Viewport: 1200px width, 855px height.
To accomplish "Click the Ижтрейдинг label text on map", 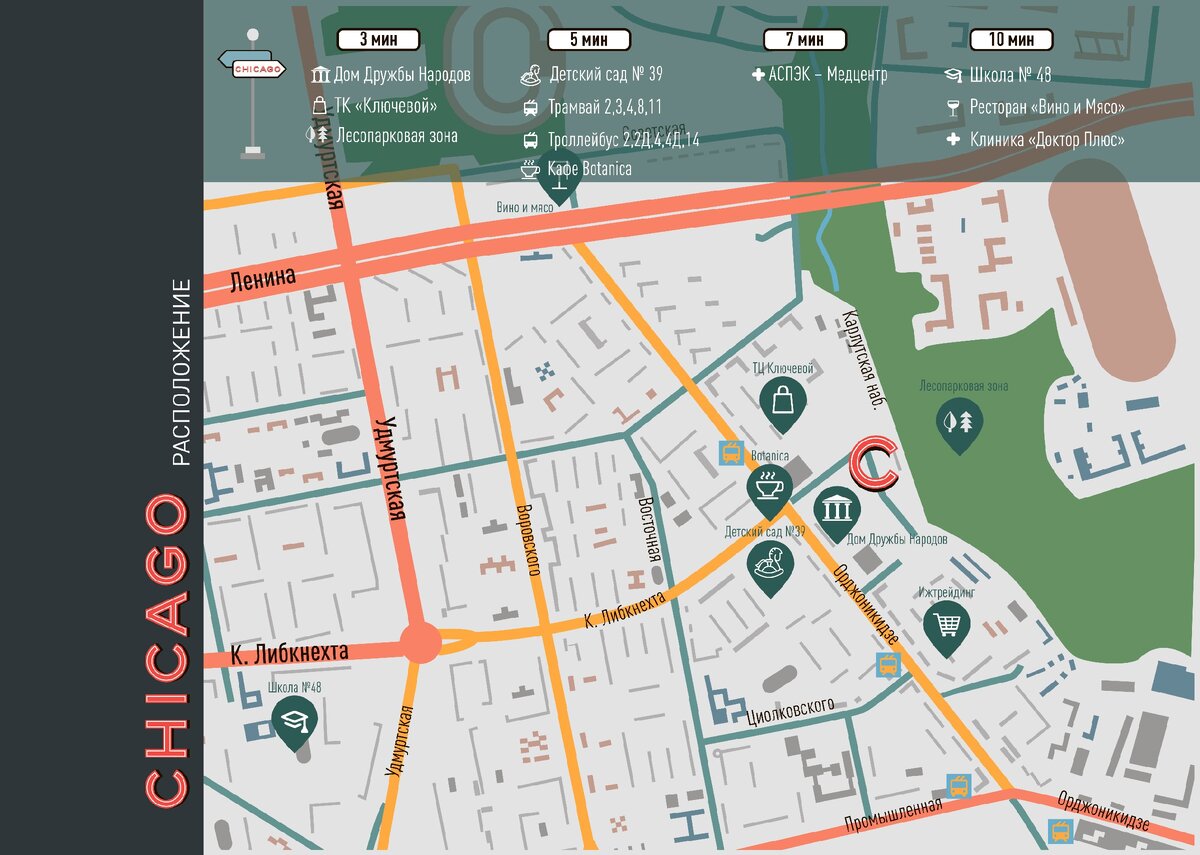I will [946, 593].
